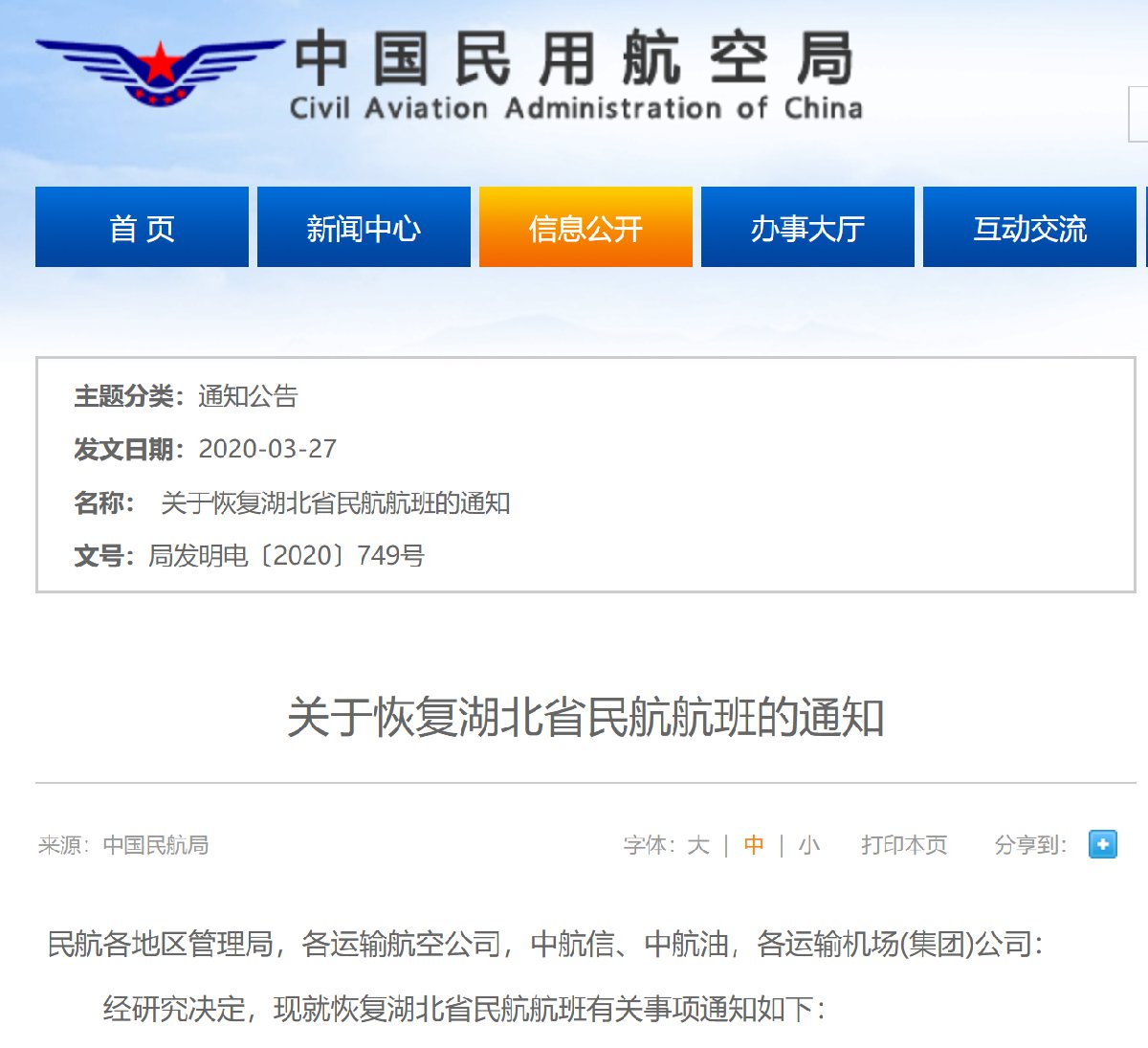Switch to the 互动交流 tab

click(1029, 227)
